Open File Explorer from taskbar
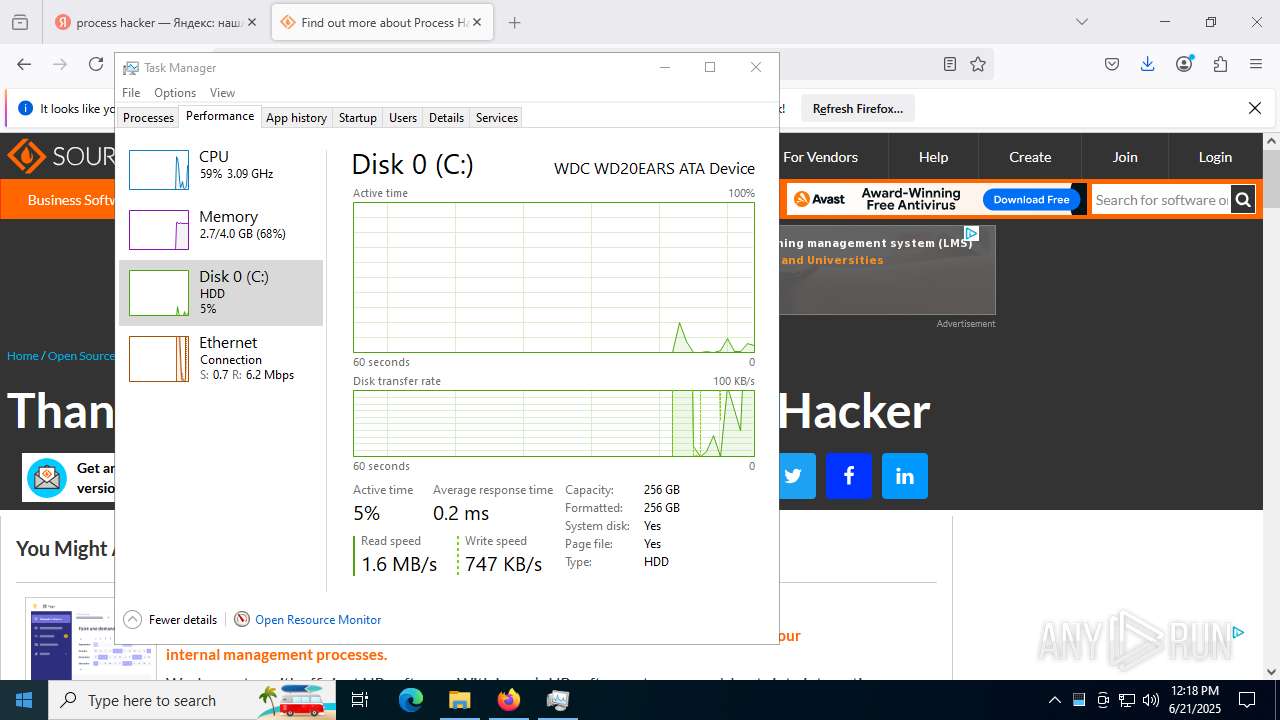 (459, 700)
